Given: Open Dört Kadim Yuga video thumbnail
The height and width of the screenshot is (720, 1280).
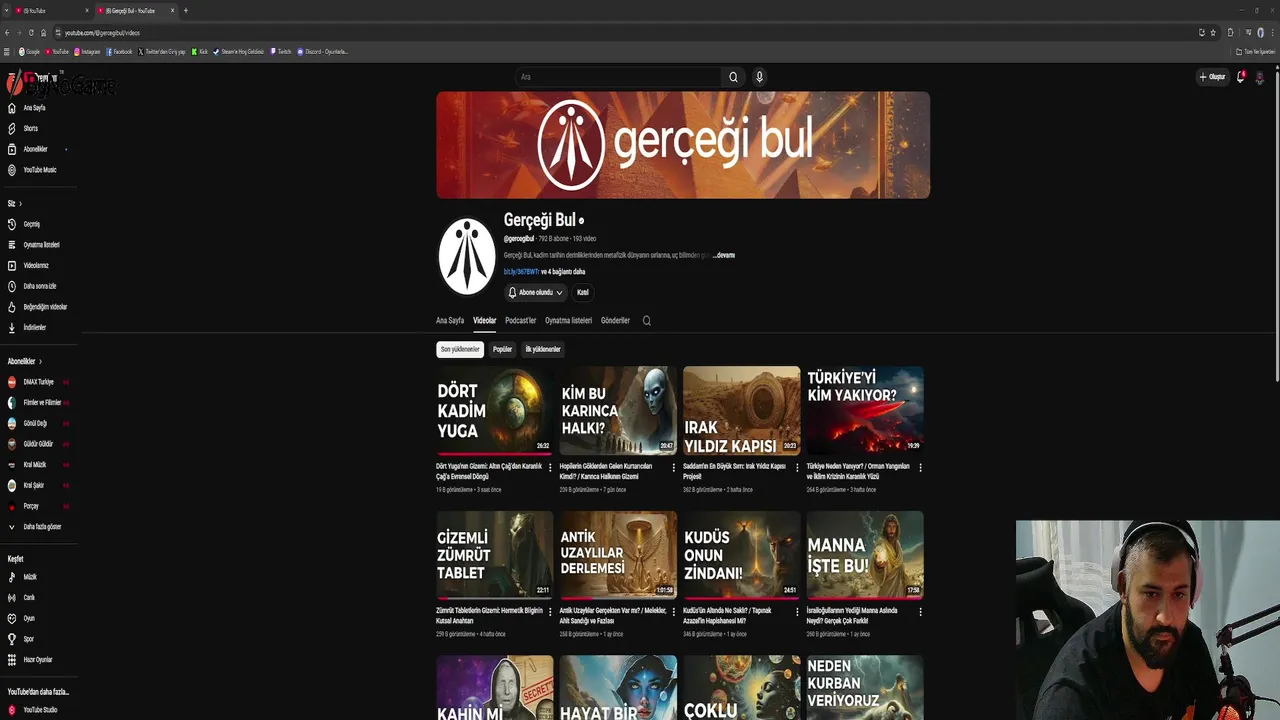Looking at the screenshot, I should 494,411.
